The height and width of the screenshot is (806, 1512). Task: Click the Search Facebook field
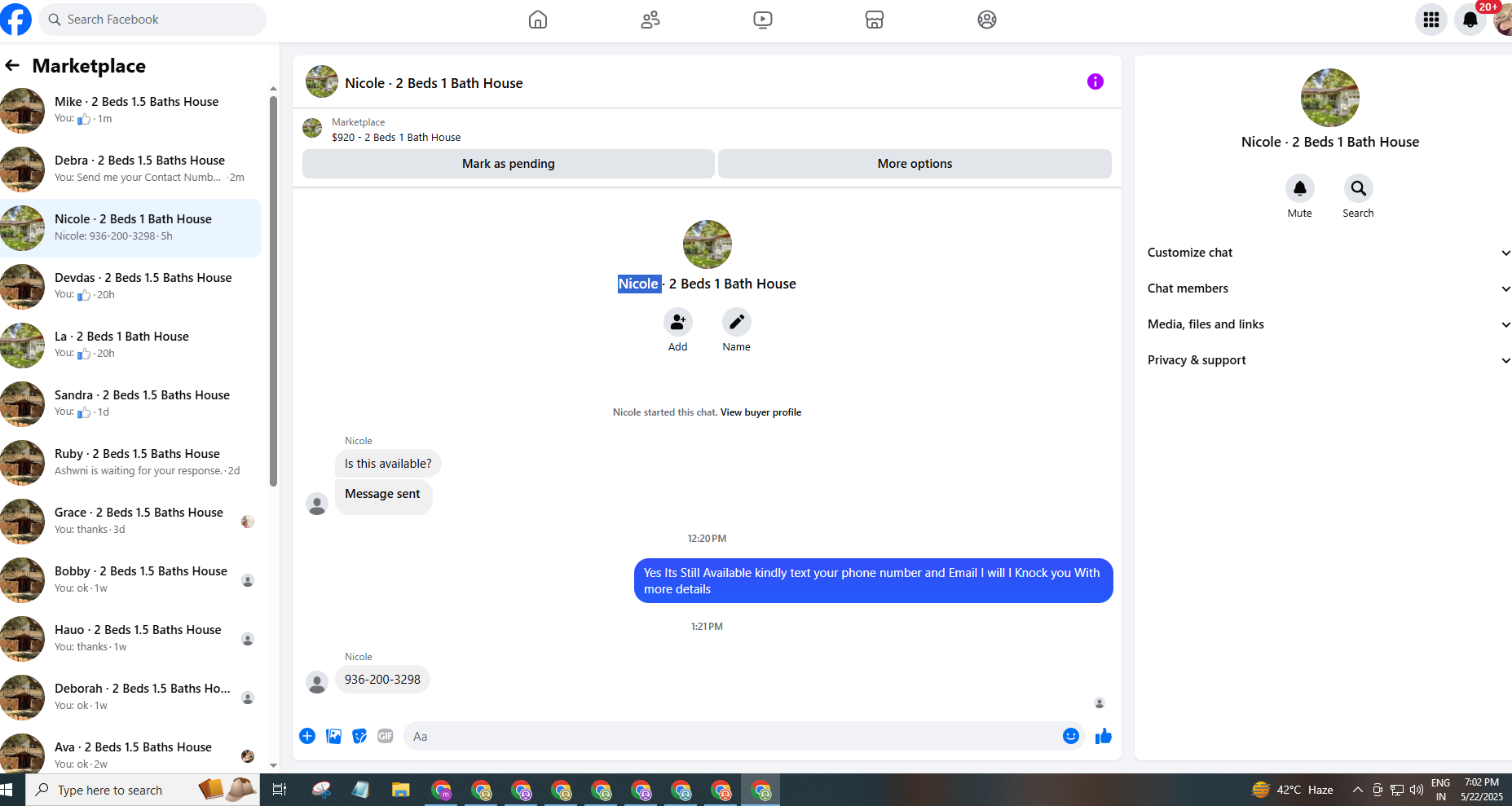tap(152, 20)
